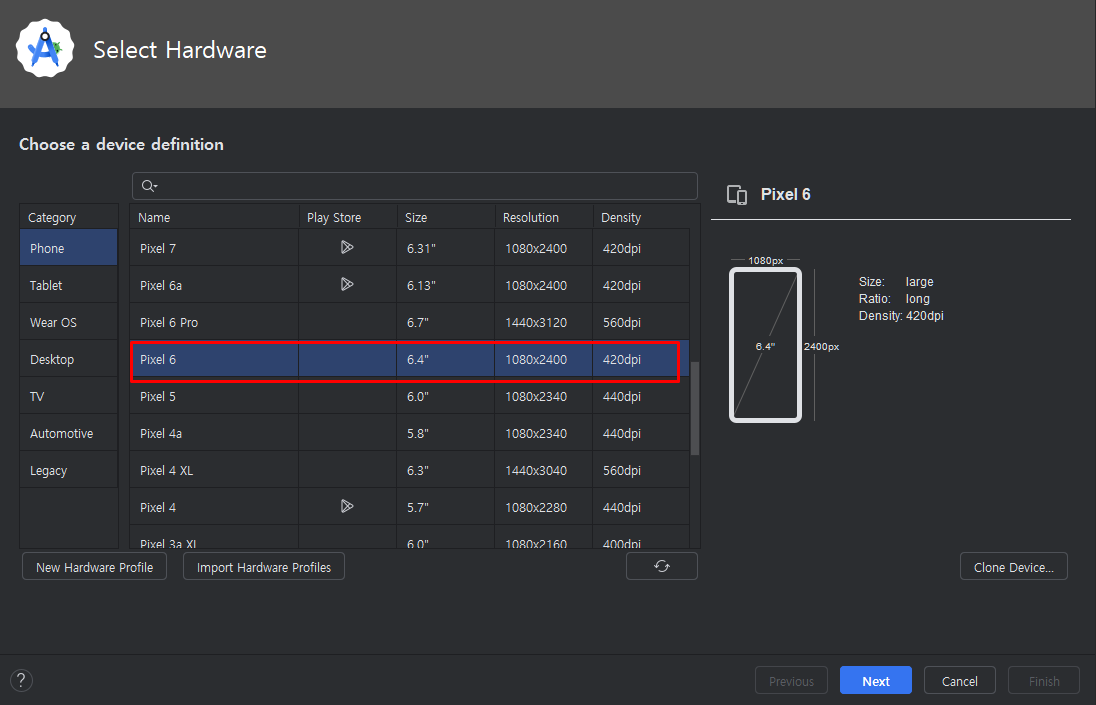
Task: Click the Previous button
Action: tap(791, 681)
